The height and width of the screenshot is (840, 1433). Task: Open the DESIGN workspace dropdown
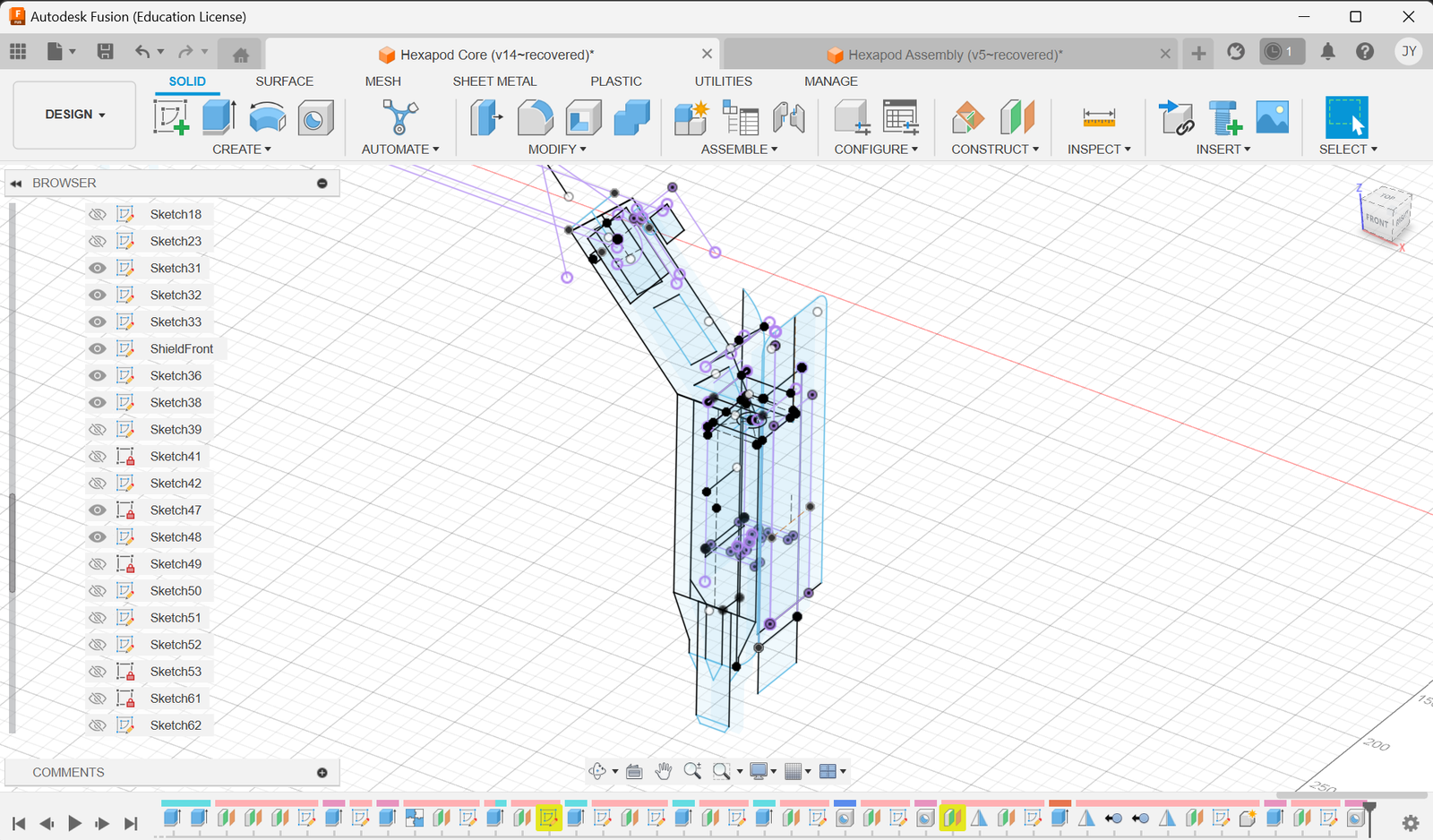pos(73,115)
